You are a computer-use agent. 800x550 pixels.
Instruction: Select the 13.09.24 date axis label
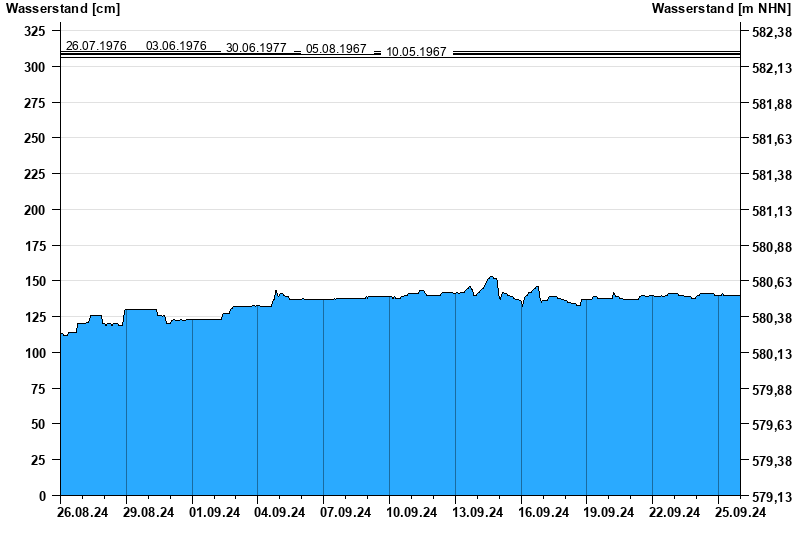point(477,513)
